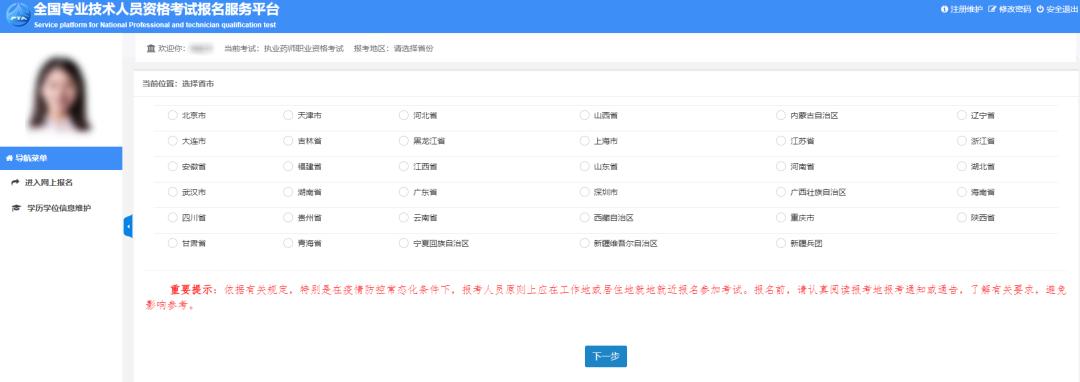The height and width of the screenshot is (382, 1080).
Task: Pick 辽宁省 radio button
Action: [962, 115]
